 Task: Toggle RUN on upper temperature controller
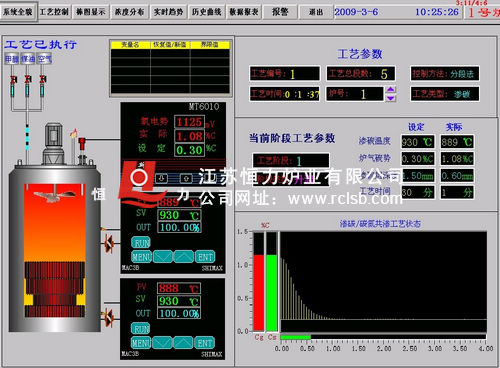click(x=141, y=243)
